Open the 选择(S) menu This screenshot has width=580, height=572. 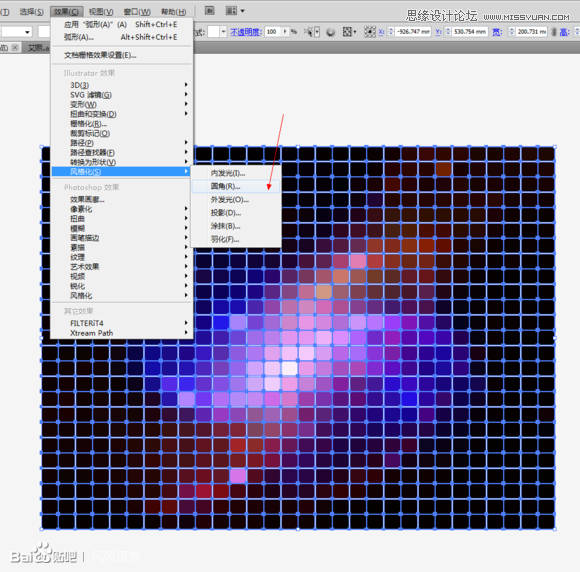click(31, 12)
